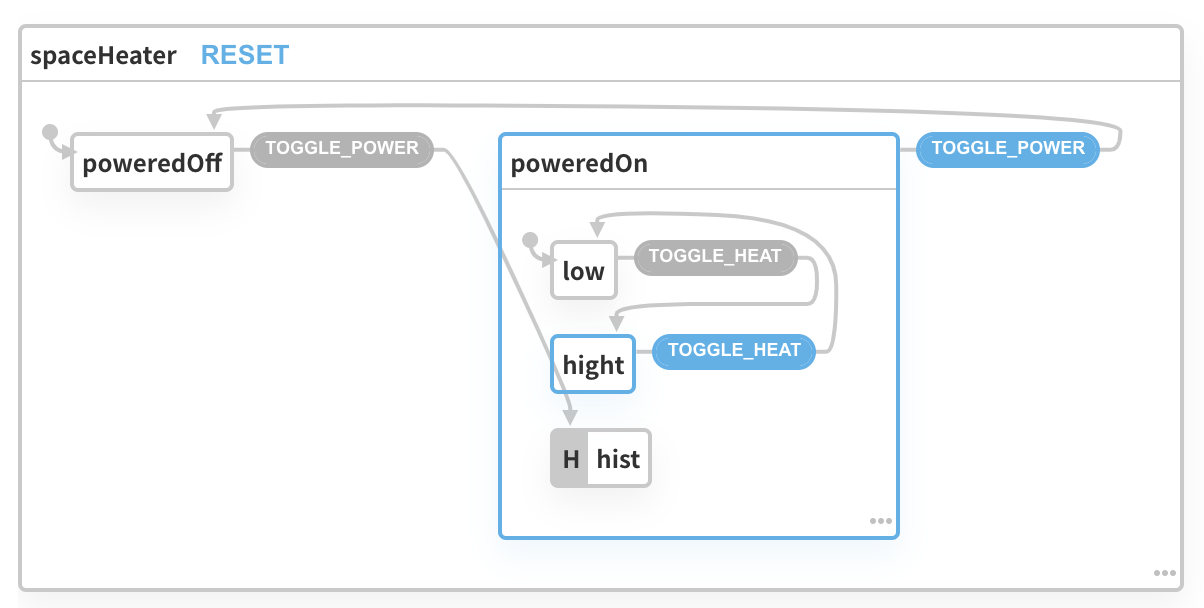The image size is (1204, 608).
Task: Open the spaceHeater ellipsis at bottom right
Action: (1164, 573)
